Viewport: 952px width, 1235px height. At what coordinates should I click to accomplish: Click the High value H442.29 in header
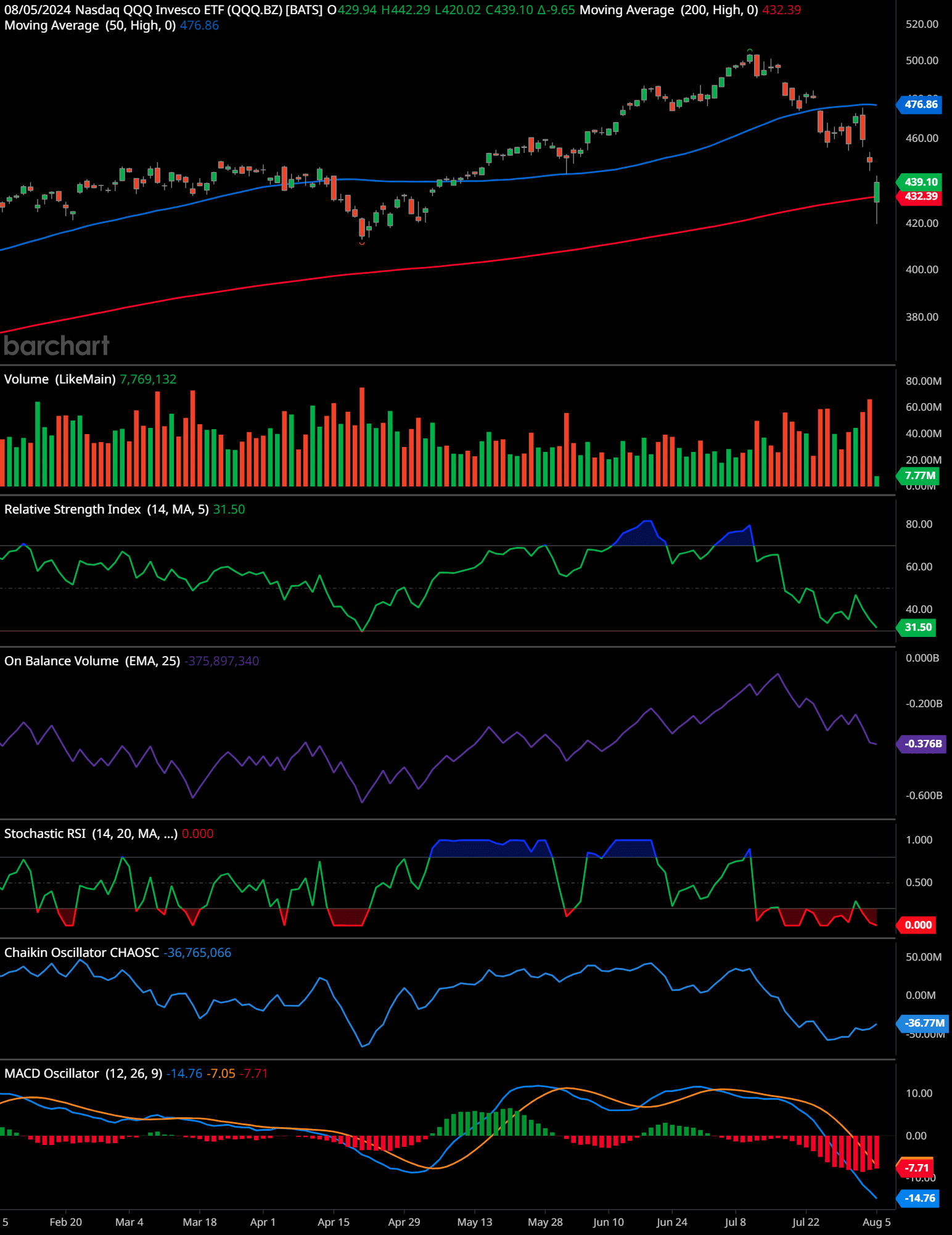[406, 10]
